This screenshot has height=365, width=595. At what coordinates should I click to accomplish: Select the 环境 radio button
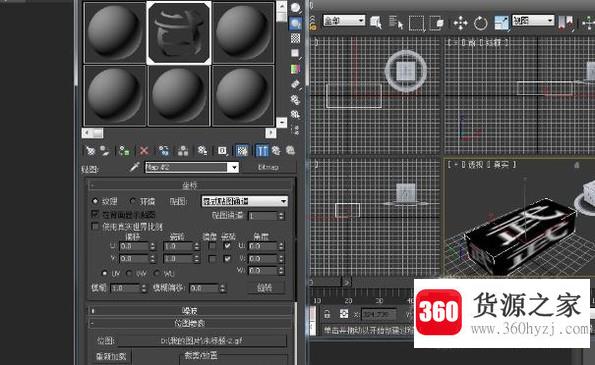coord(132,201)
